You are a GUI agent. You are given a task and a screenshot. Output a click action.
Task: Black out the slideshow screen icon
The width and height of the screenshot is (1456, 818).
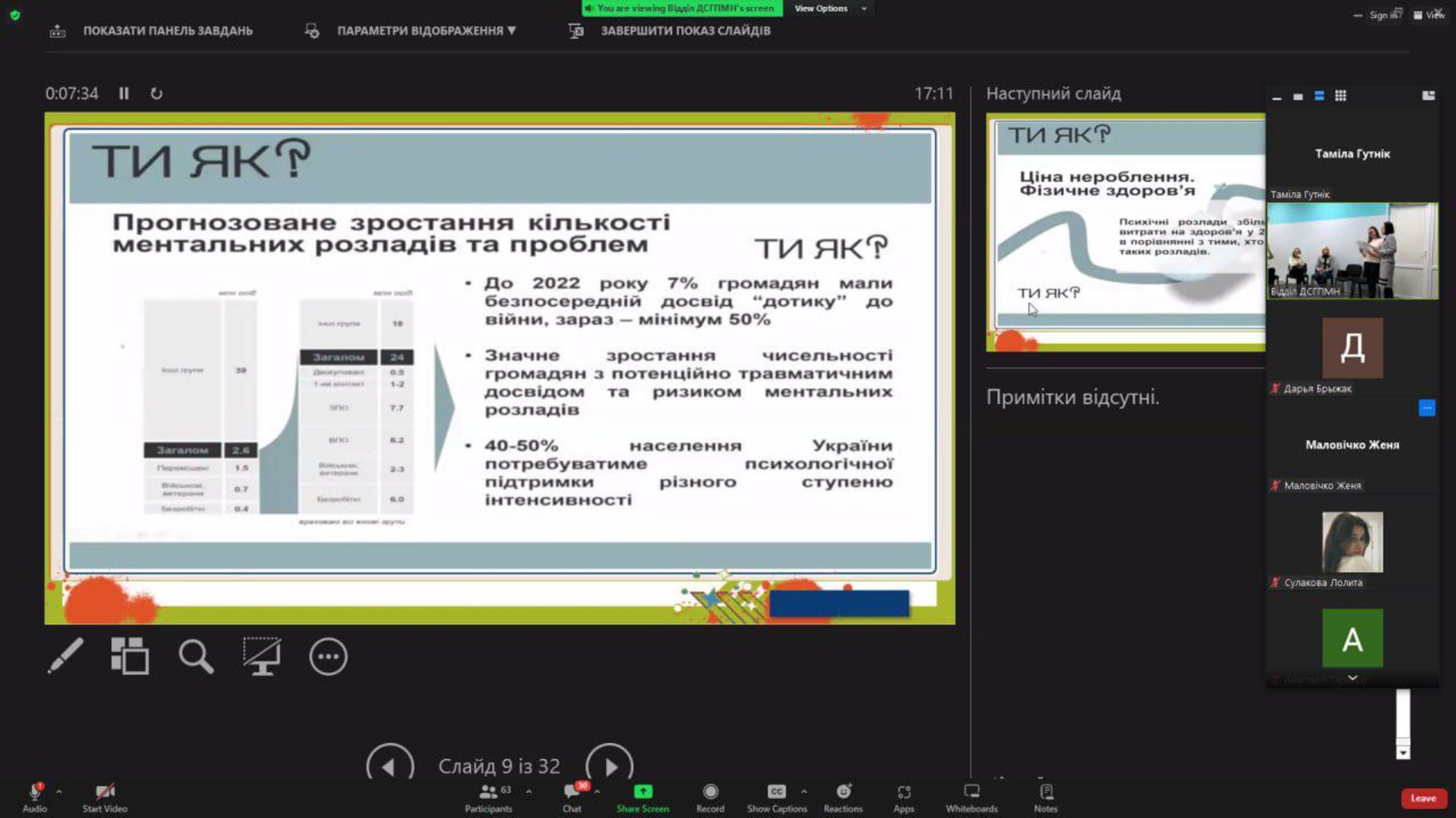pos(262,656)
